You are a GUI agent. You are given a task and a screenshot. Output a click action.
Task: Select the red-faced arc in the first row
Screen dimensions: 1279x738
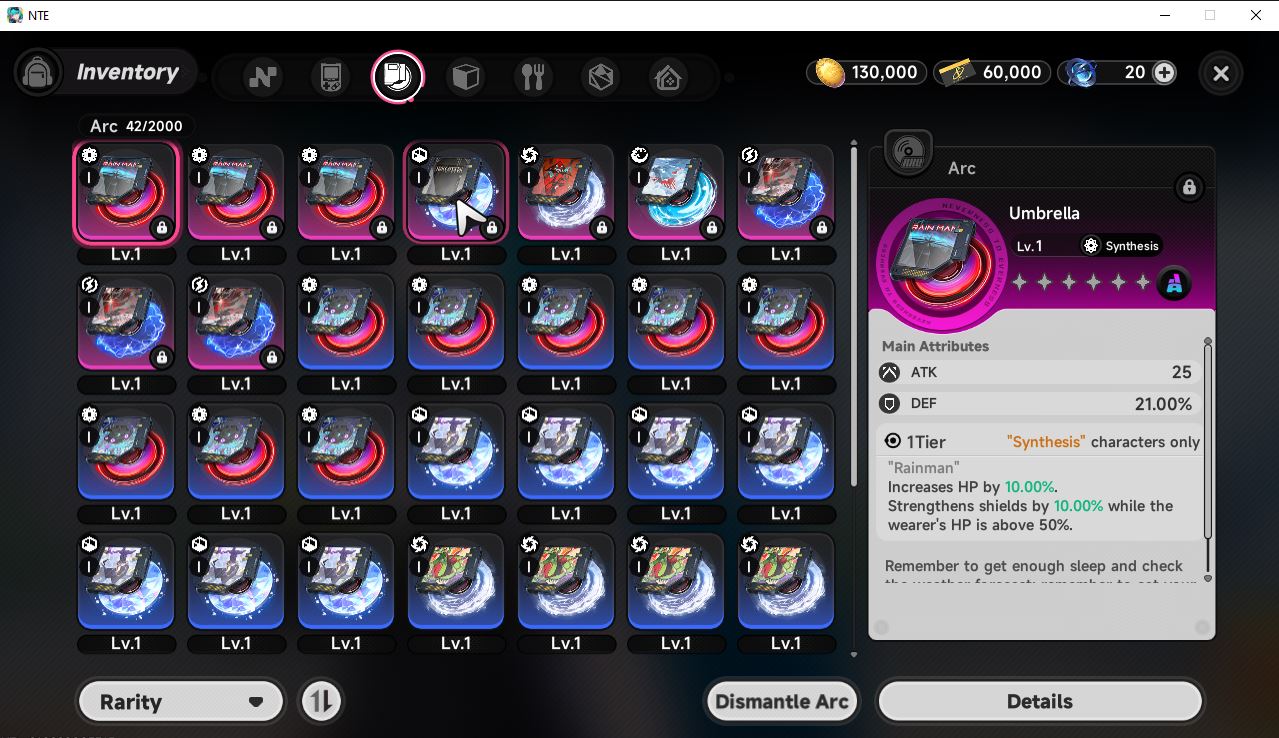pyautogui.click(x=566, y=192)
